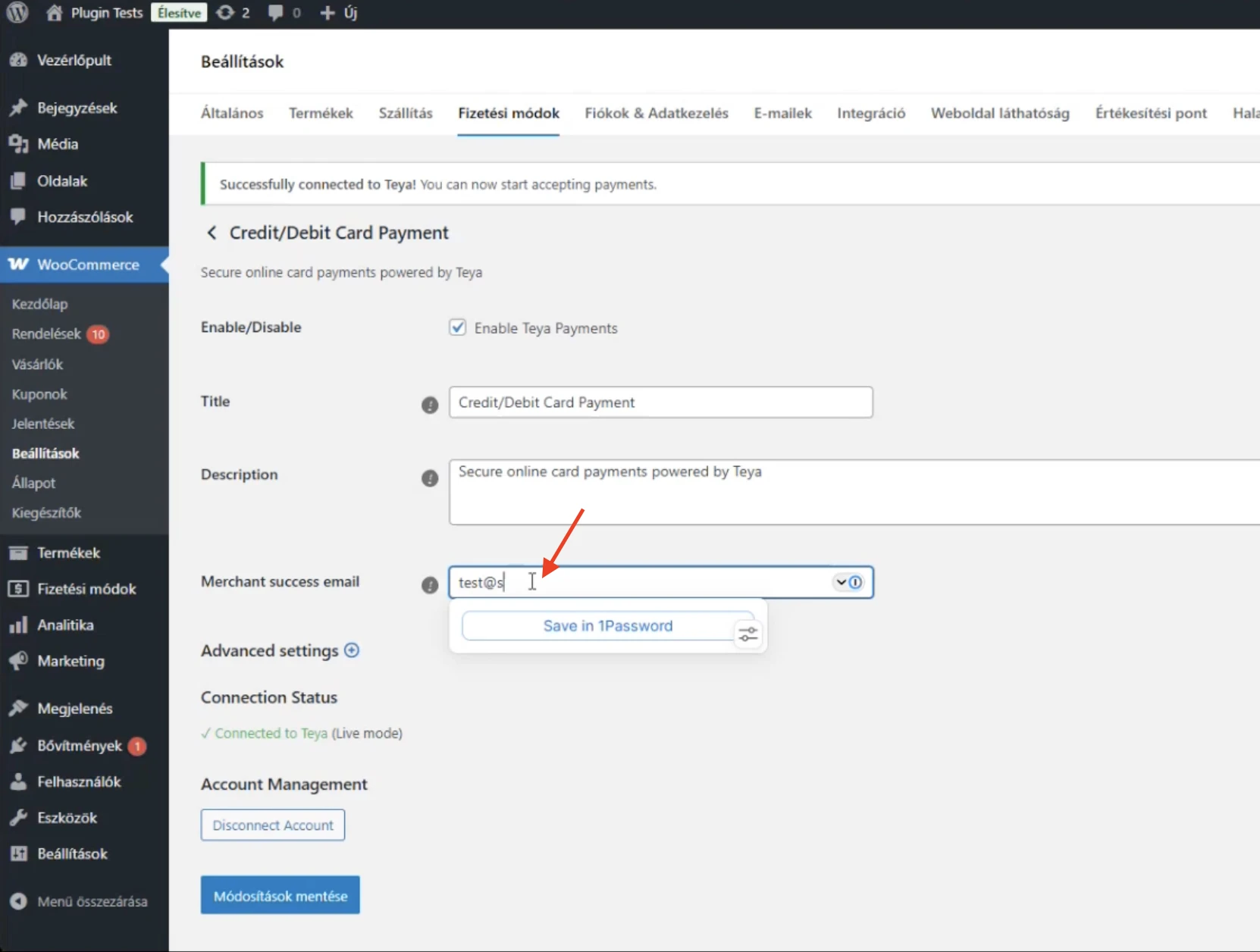The height and width of the screenshot is (952, 1260).
Task: Go back using arrow beside Credit/Debit Card Payment
Action: tap(212, 233)
